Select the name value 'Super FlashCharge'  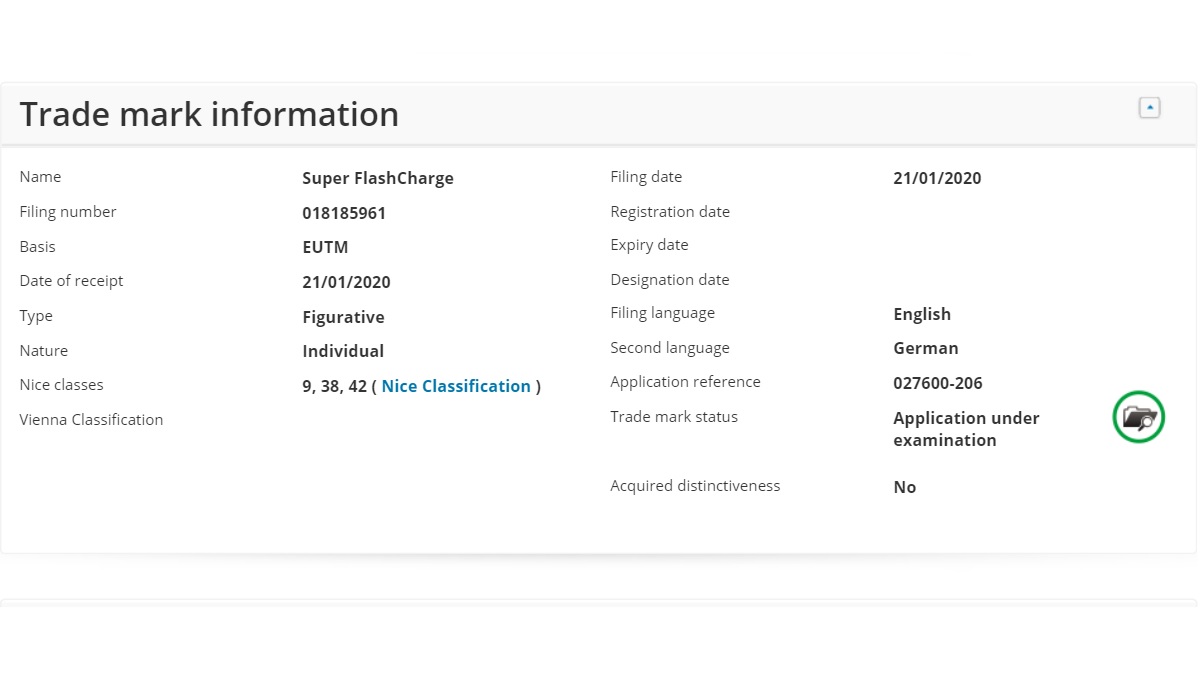tap(378, 178)
